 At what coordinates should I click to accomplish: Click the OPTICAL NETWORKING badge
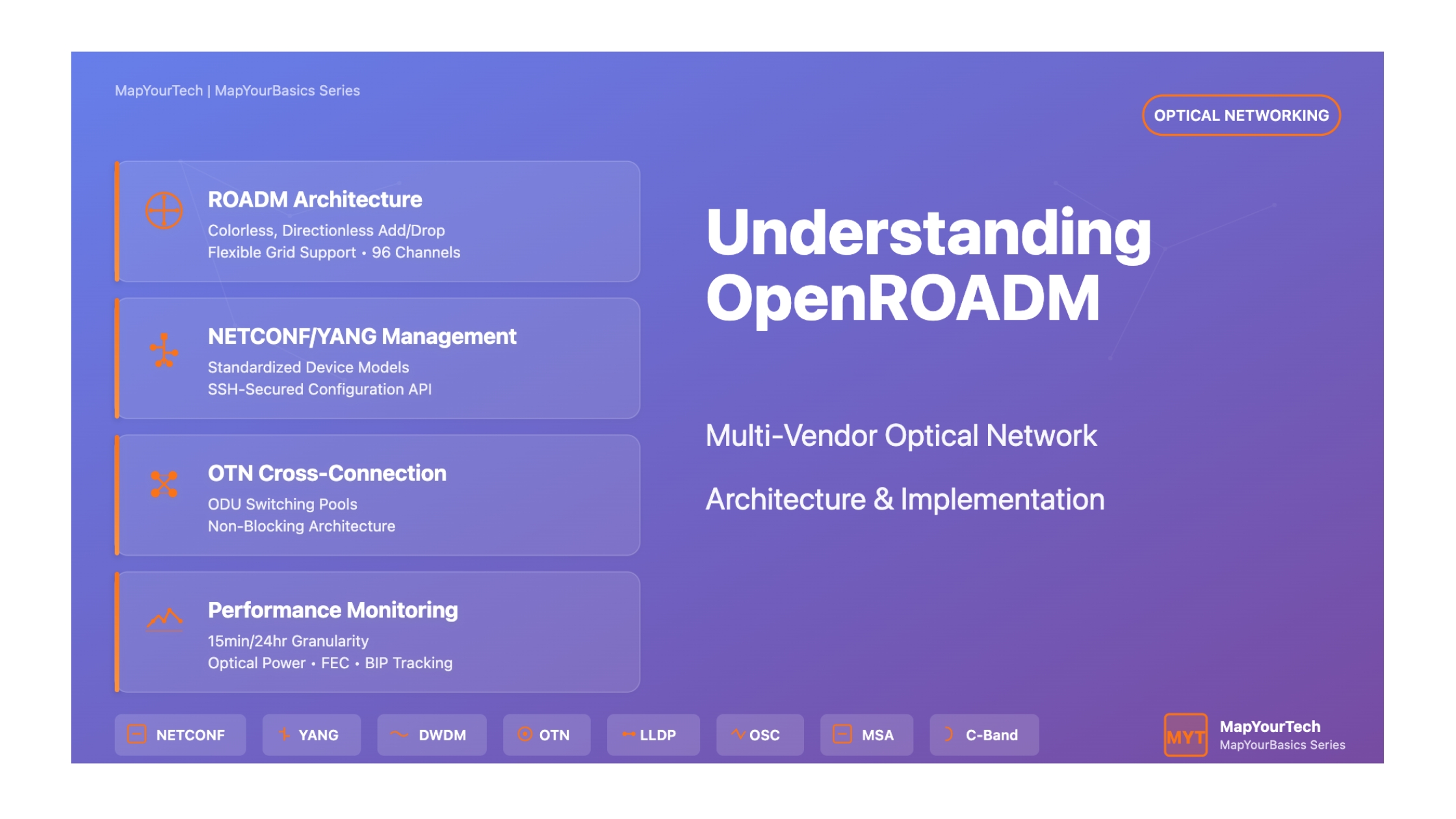coord(1241,116)
